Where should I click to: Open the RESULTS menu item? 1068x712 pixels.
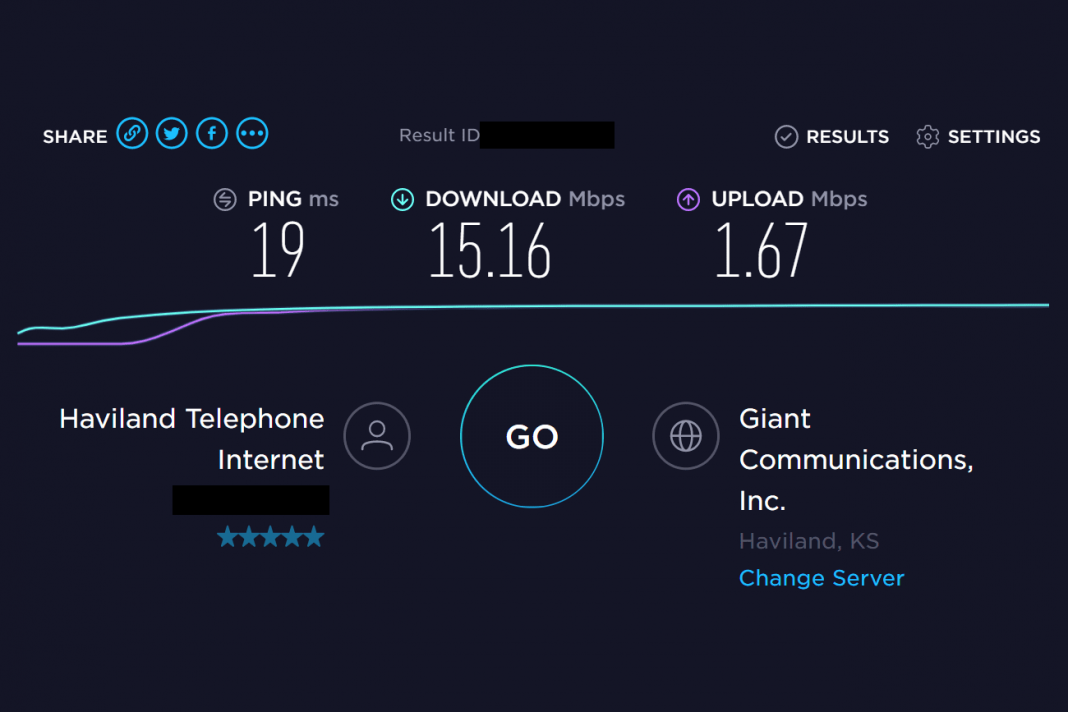pyautogui.click(x=847, y=137)
